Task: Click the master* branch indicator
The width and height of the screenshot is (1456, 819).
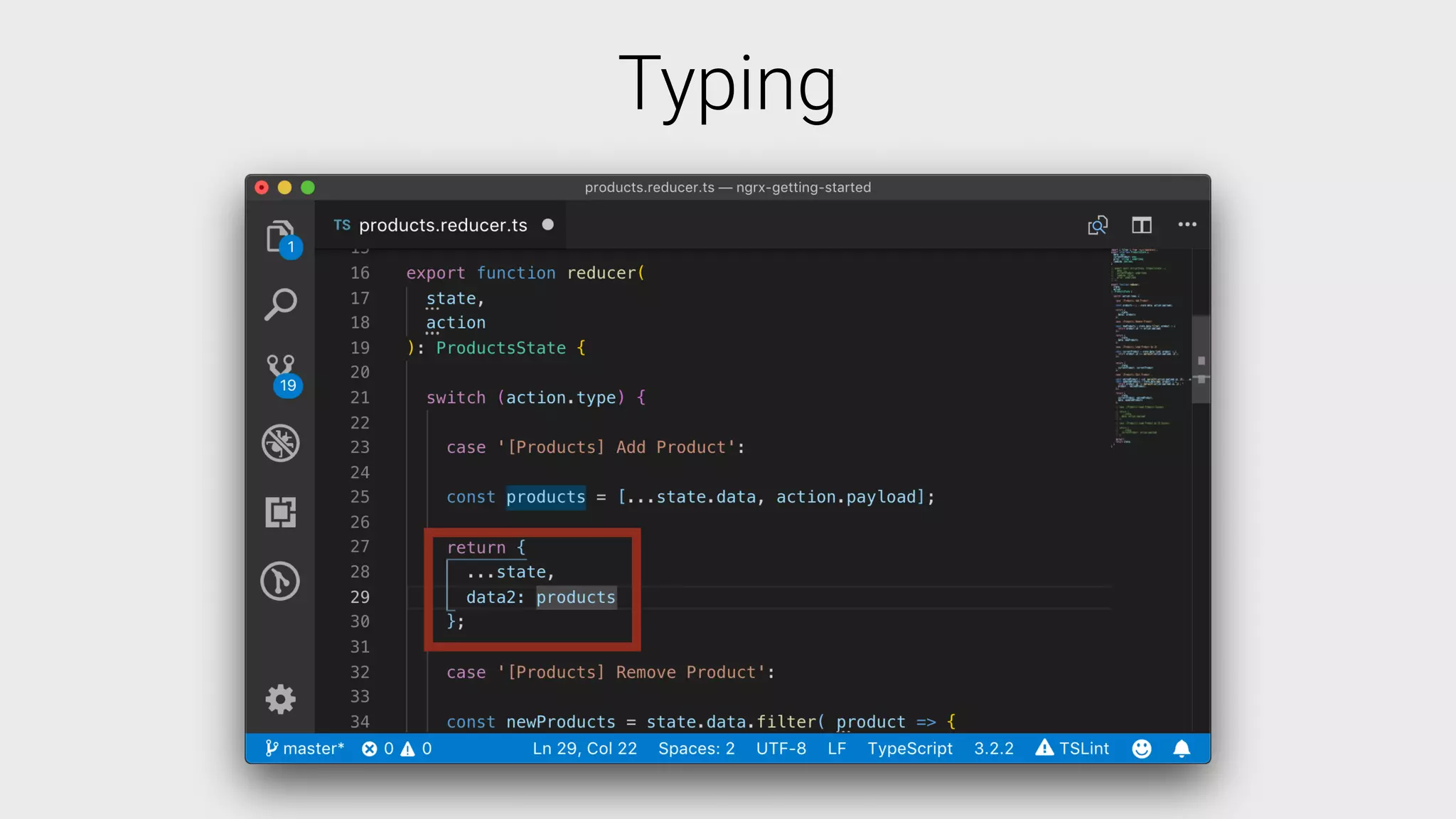Action: pyautogui.click(x=305, y=749)
